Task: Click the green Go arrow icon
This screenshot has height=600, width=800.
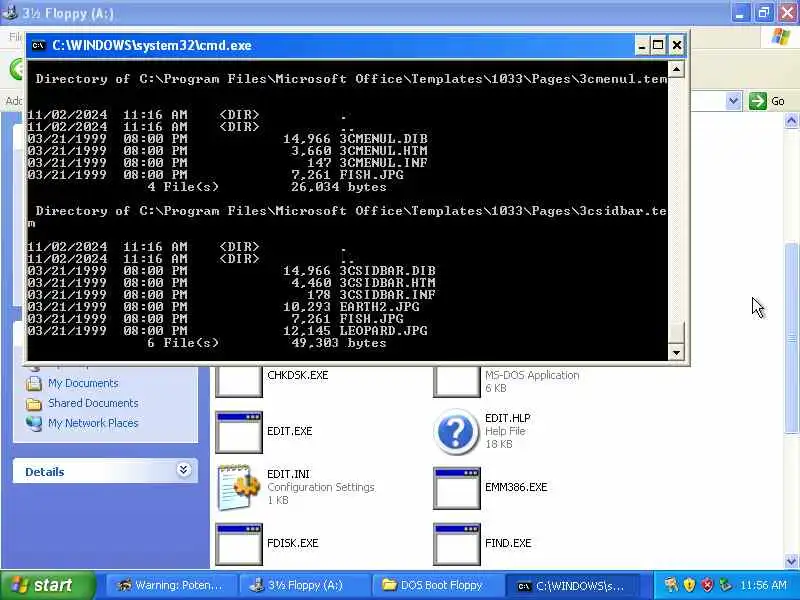Action: [x=758, y=101]
